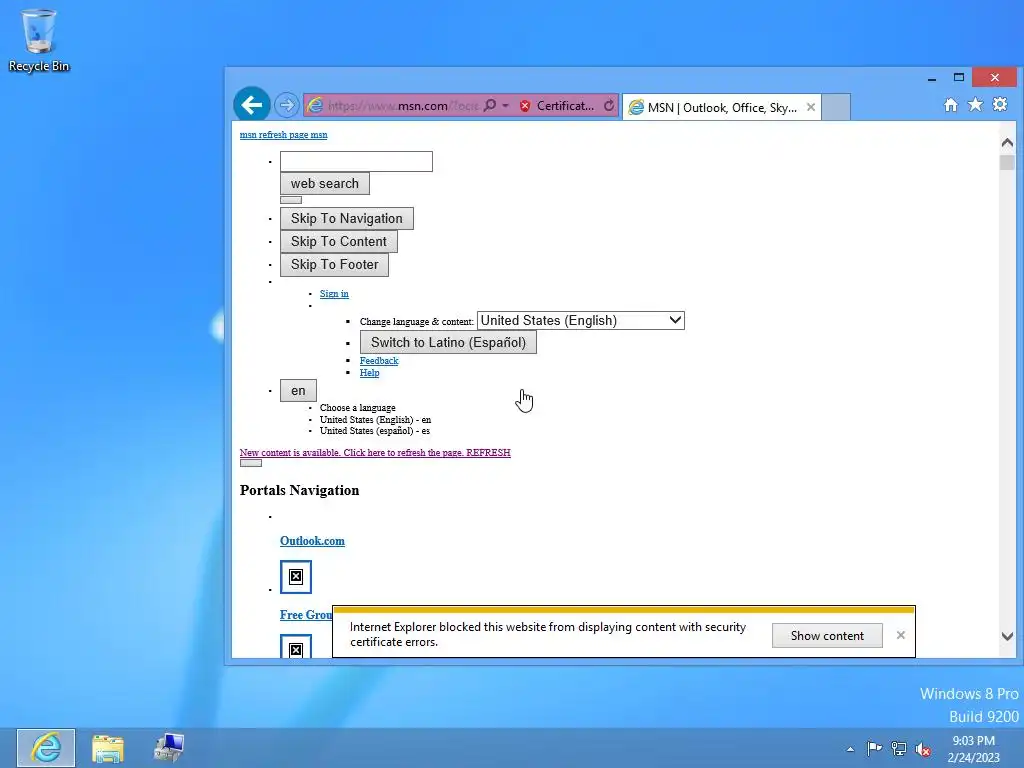This screenshot has height=768, width=1024.
Task: Click the scroll down arrow
Action: (1007, 636)
